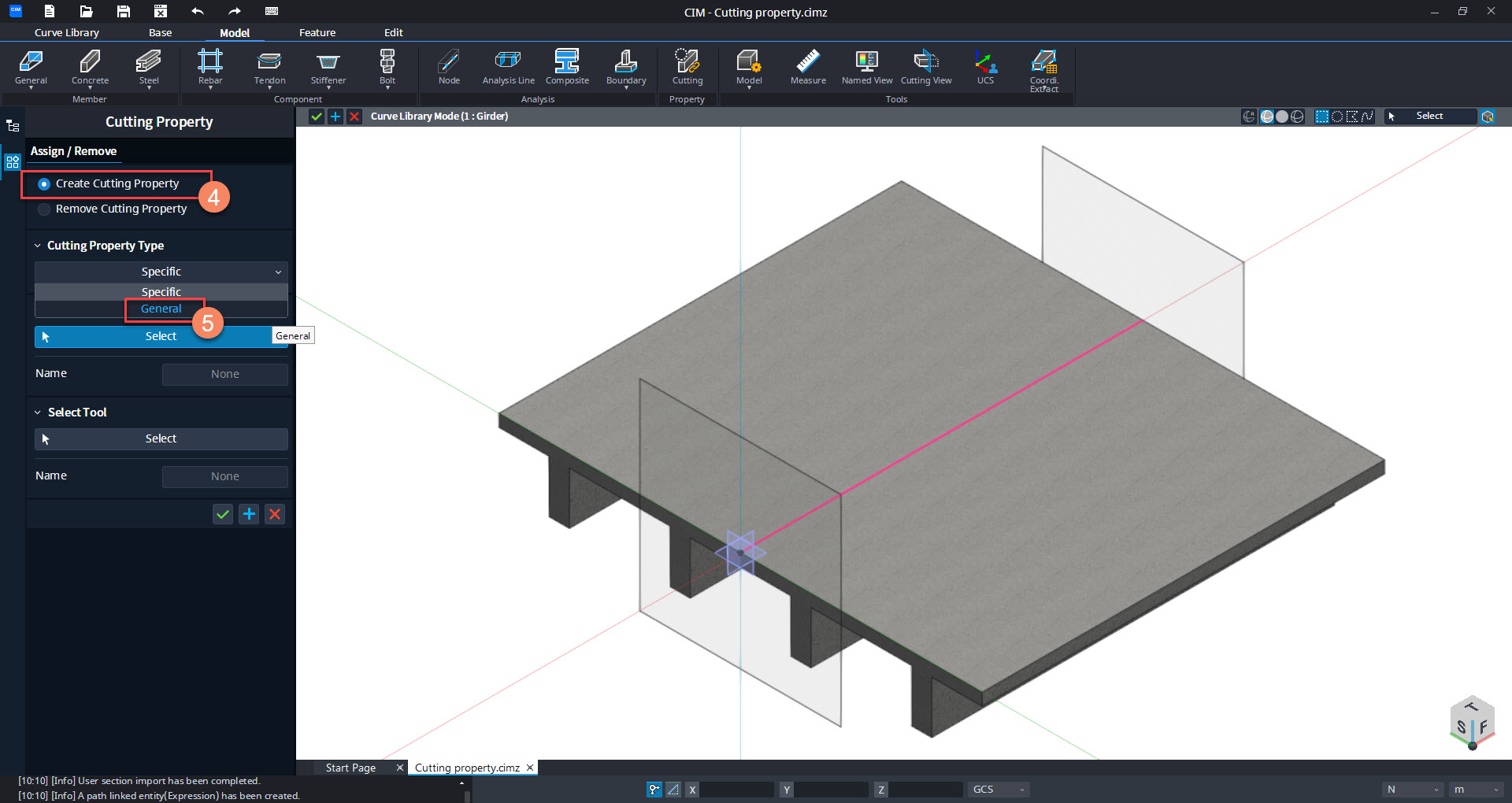Redo the last action
Screen dimensions: 1512x803
click(234, 11)
